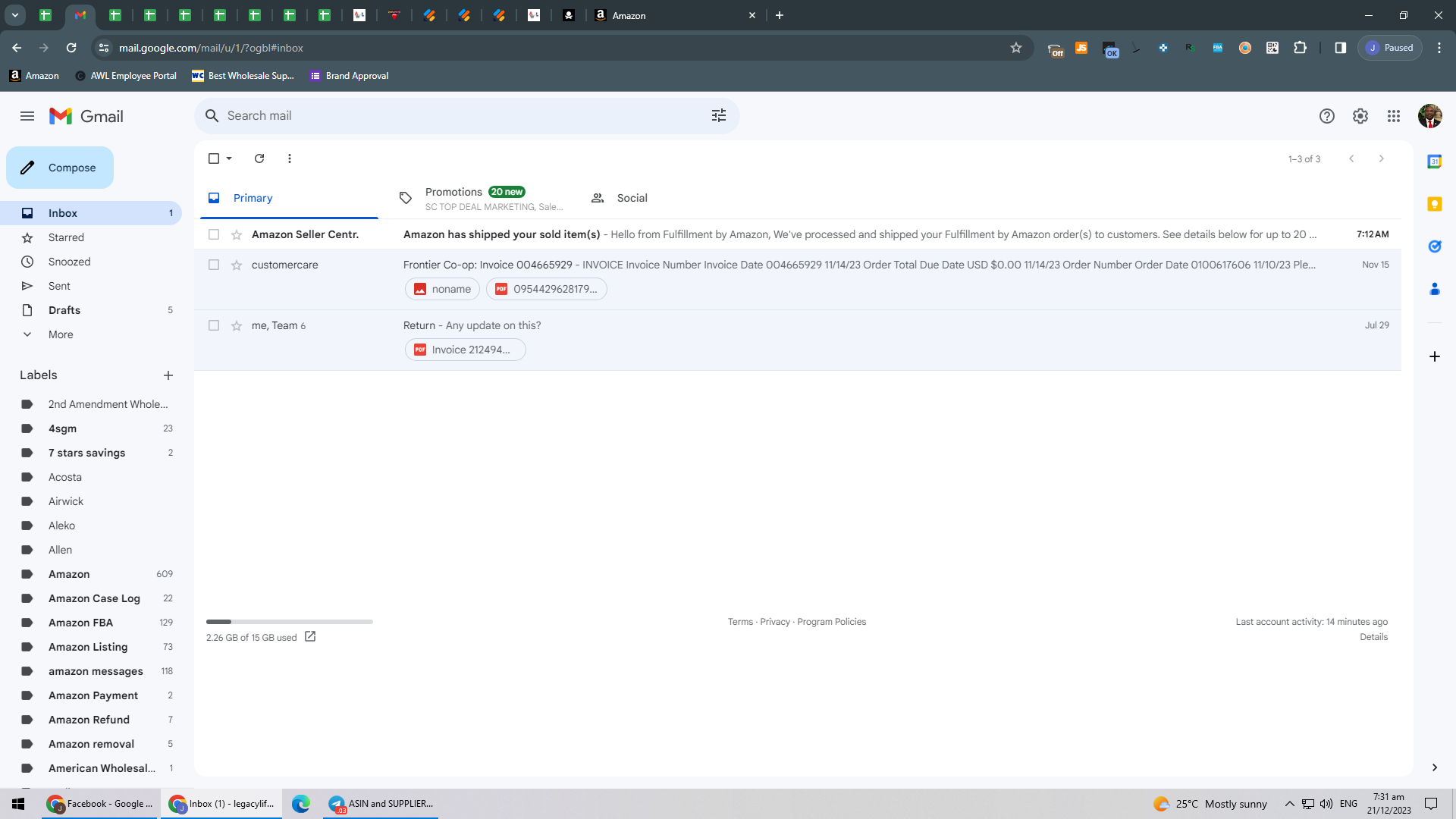This screenshot has width=1456, height=819.
Task: Open Windows notification center icon
Action: tap(1431, 804)
